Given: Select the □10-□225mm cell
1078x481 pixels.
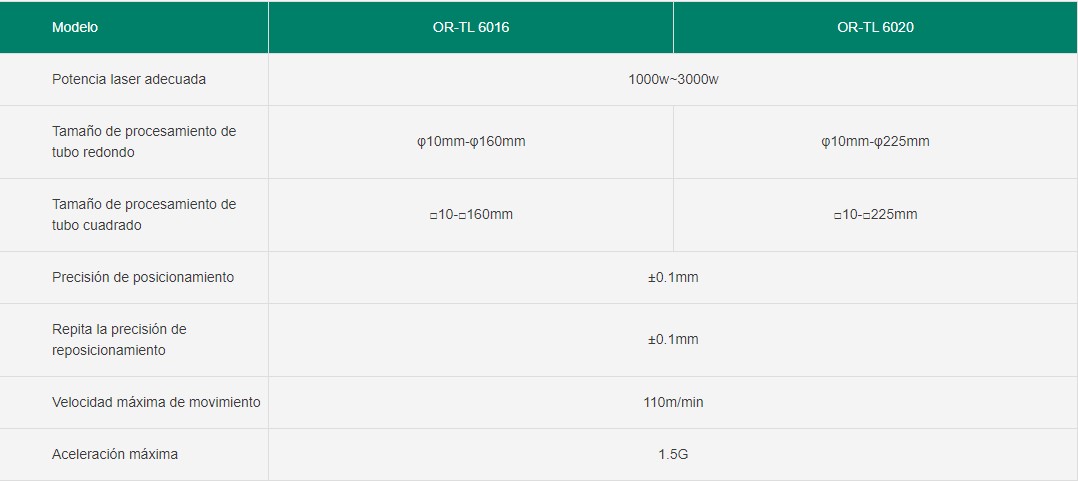Looking at the screenshot, I should pos(876,214).
